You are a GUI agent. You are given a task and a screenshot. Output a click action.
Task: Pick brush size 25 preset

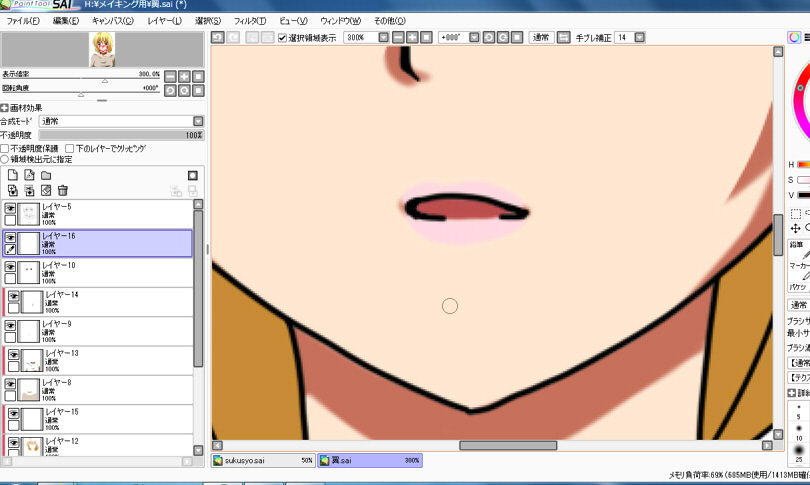[x=799, y=453]
